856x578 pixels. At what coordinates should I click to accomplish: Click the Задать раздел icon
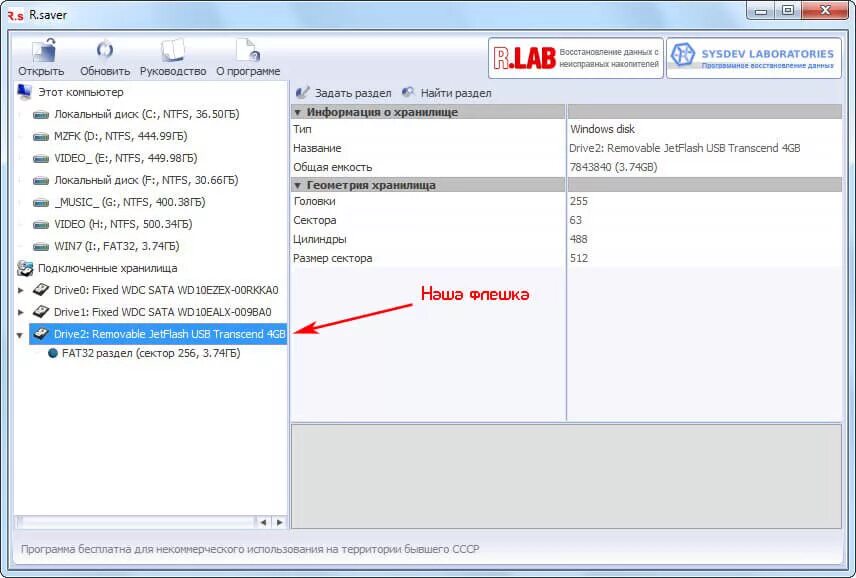coord(302,92)
